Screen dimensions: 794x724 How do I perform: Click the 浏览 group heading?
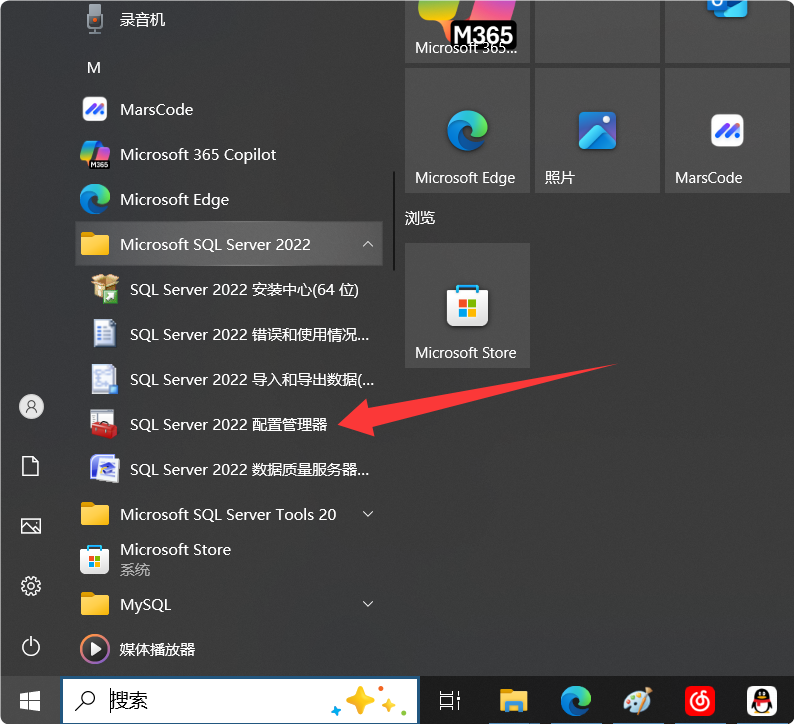(420, 218)
